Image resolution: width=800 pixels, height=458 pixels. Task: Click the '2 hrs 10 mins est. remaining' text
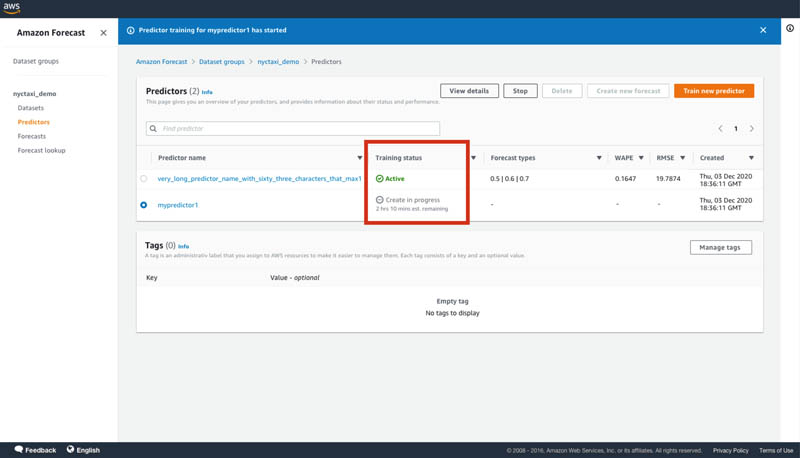coord(412,209)
